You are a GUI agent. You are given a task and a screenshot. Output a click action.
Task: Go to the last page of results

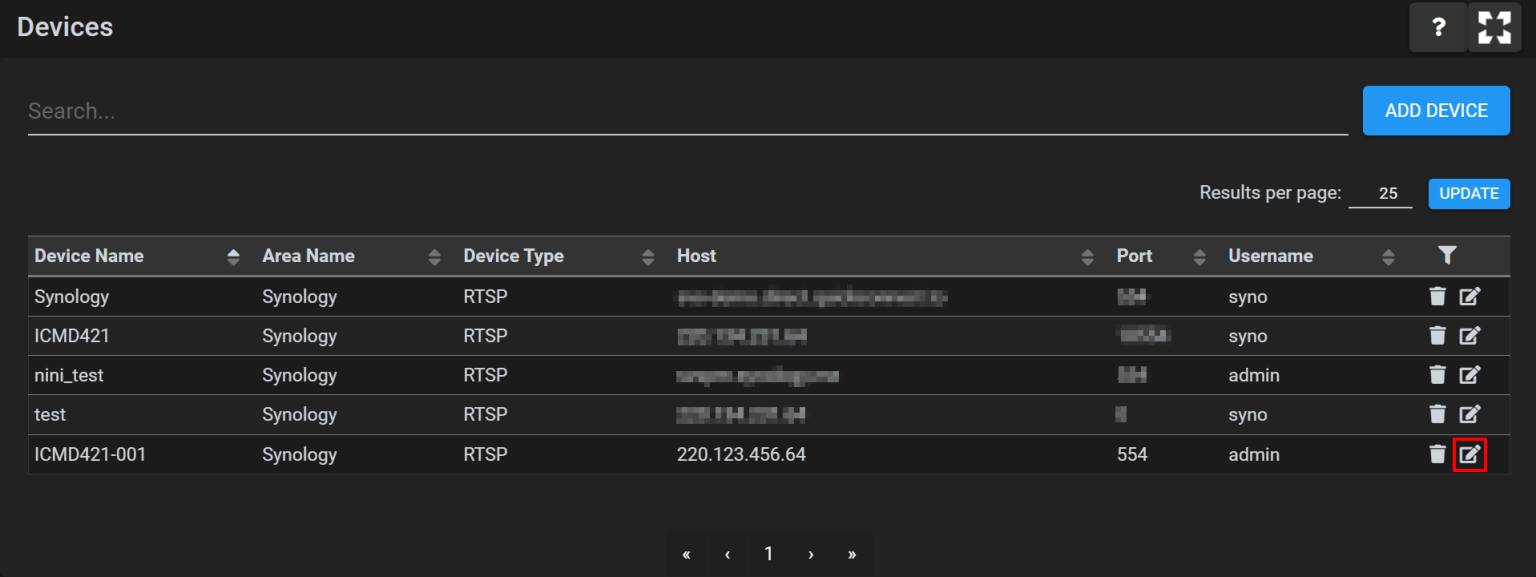coord(851,554)
